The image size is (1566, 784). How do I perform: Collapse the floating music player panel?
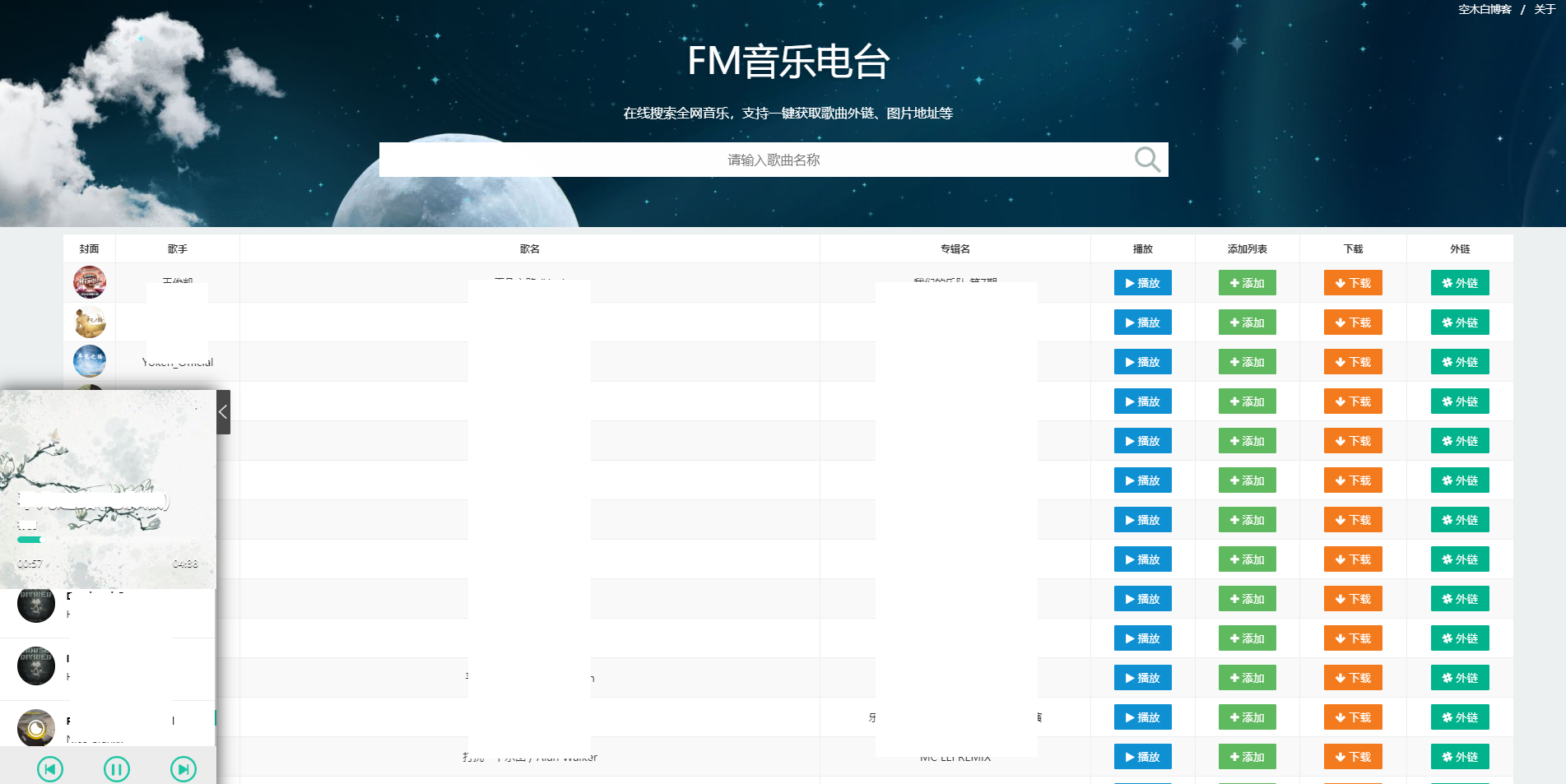click(223, 411)
